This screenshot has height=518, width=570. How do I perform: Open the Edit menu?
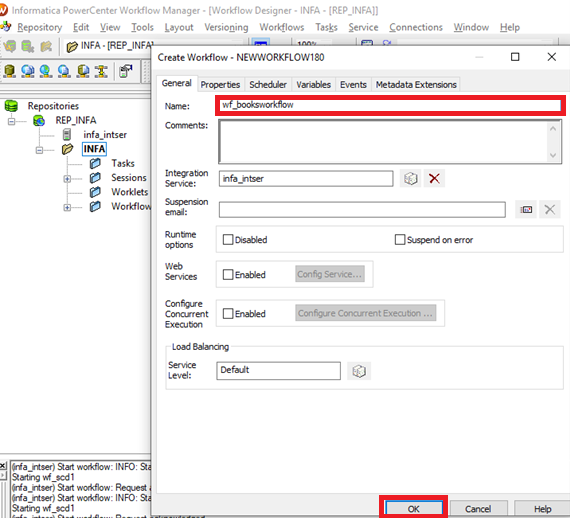81,27
